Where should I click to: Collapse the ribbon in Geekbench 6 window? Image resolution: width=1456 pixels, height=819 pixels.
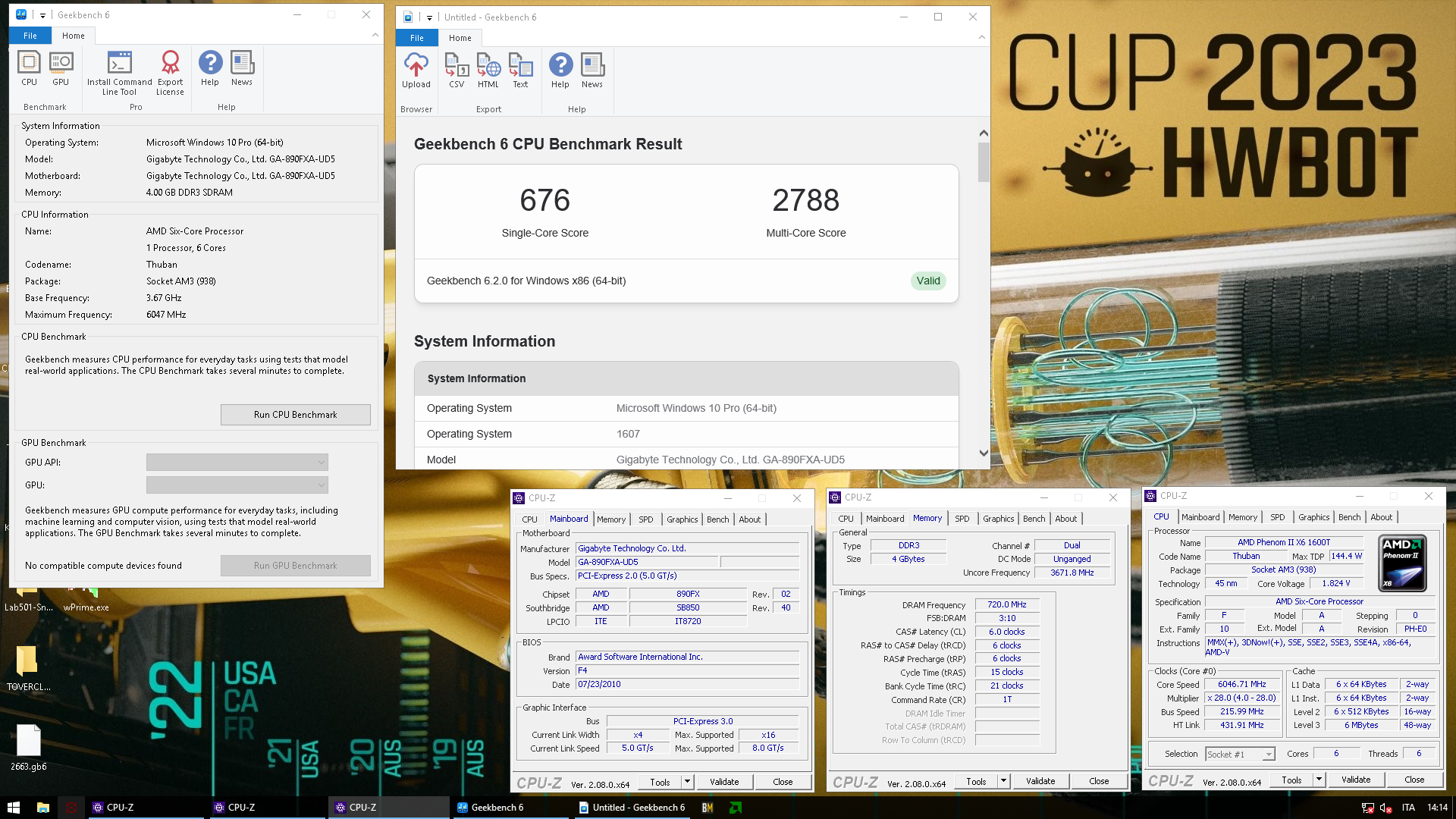point(375,35)
